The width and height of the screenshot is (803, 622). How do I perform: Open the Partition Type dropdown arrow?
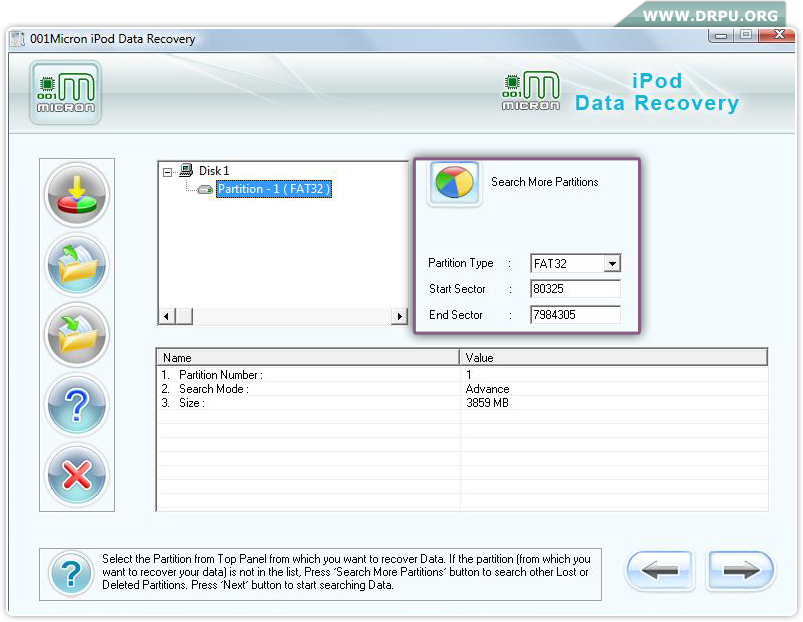point(612,264)
